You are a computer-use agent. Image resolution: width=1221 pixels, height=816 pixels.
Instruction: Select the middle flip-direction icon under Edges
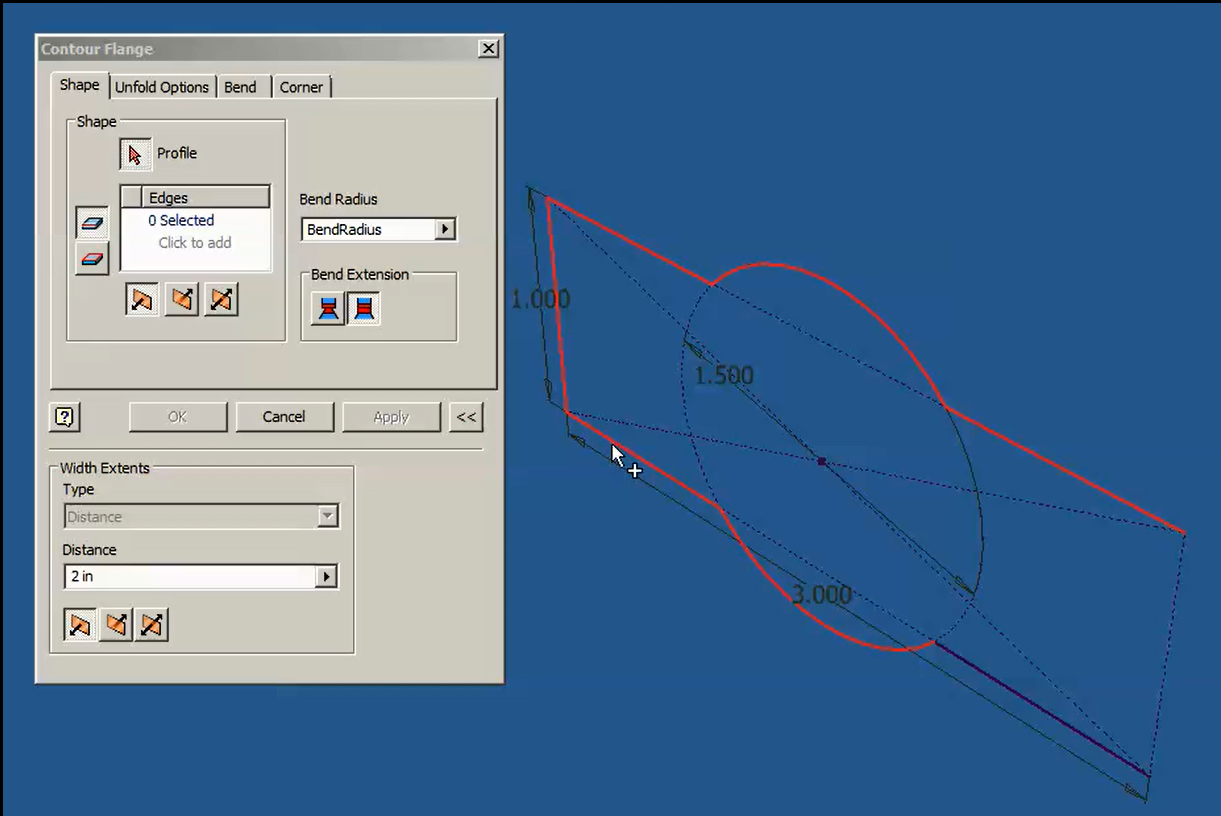182,298
